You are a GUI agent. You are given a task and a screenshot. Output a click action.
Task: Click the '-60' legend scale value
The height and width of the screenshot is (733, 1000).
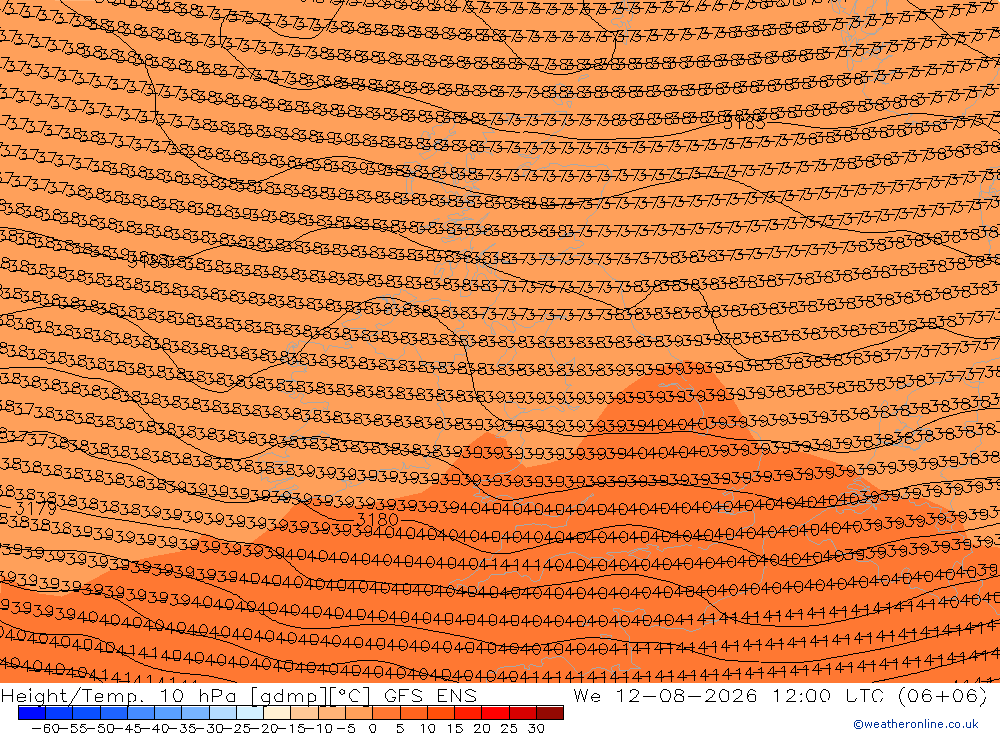45,728
